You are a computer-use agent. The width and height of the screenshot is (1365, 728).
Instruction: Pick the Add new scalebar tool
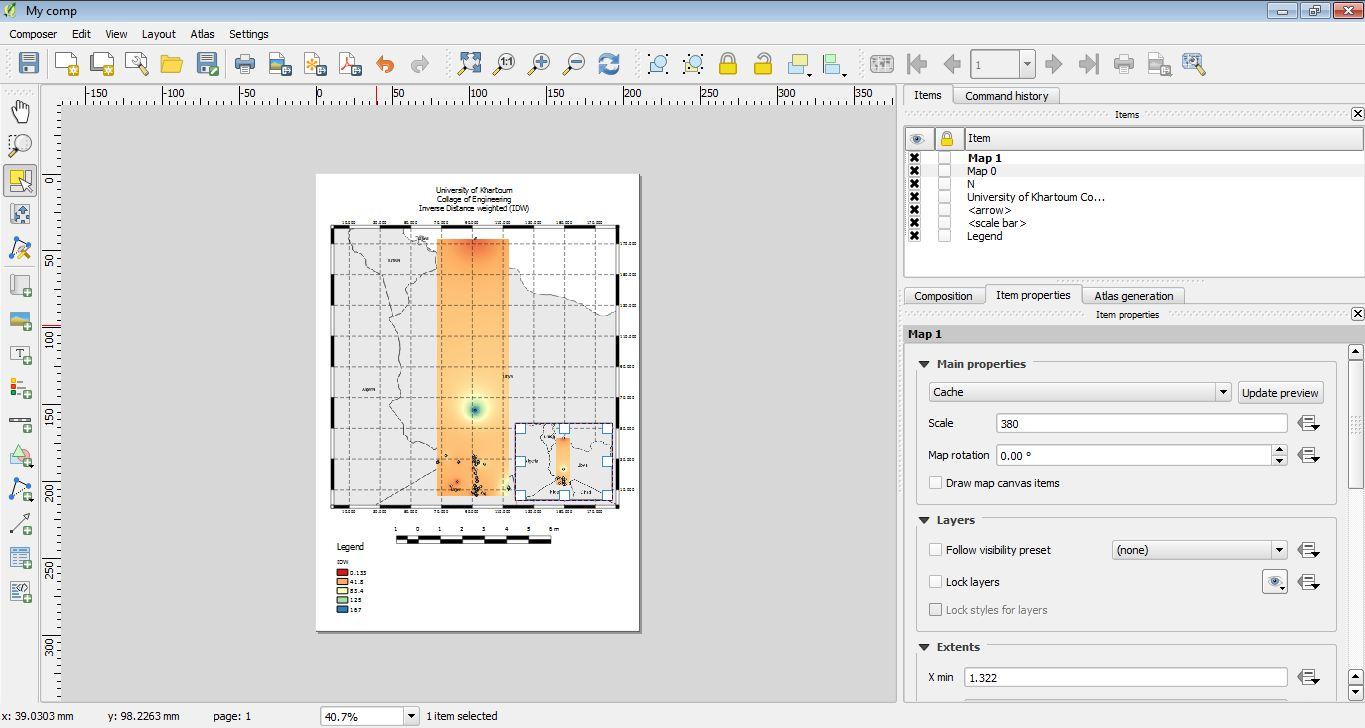coord(20,423)
